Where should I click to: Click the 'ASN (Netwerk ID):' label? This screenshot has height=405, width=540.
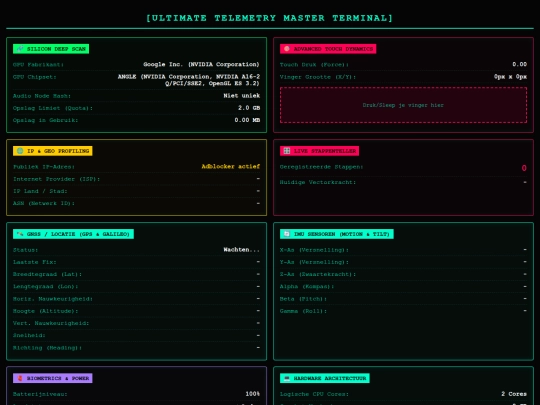pyautogui.click(x=44, y=203)
